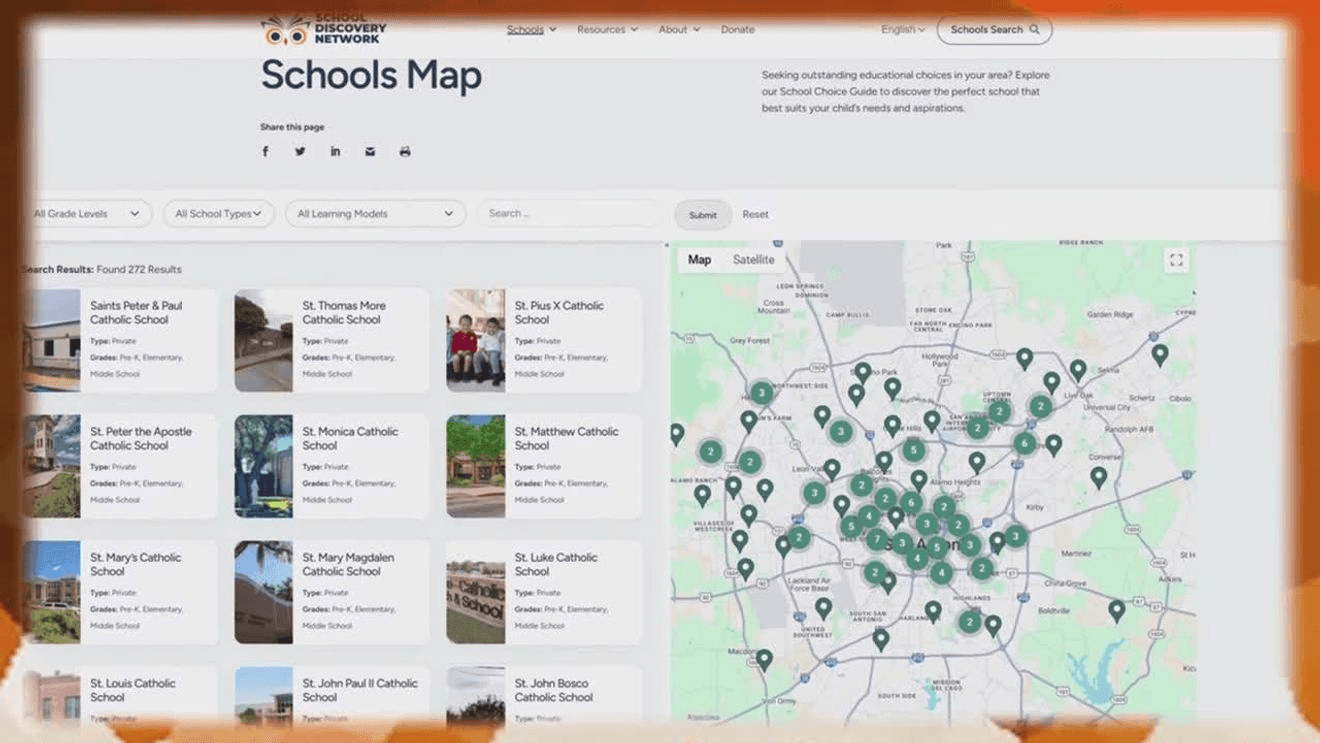Share page via Facebook icon

tap(265, 152)
